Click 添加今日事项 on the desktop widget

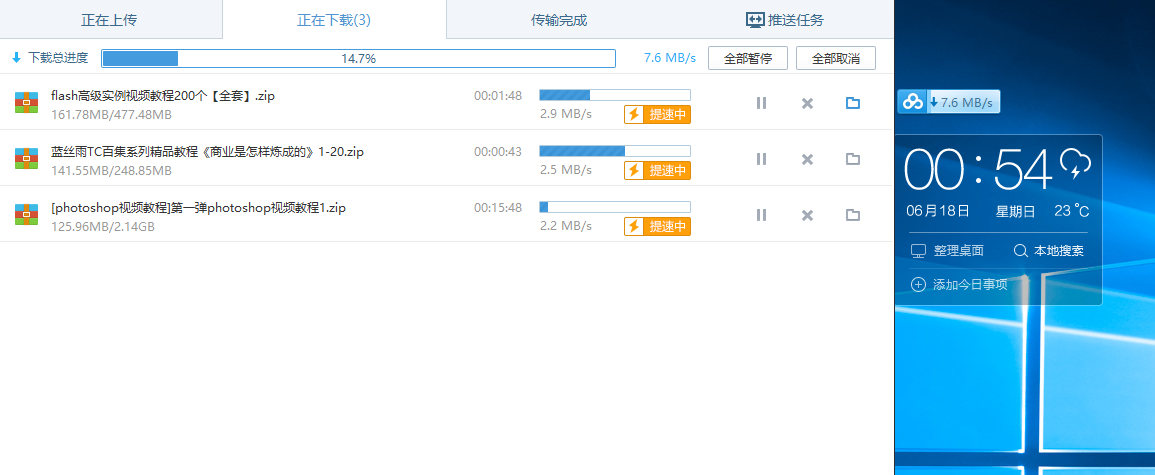(x=959, y=285)
